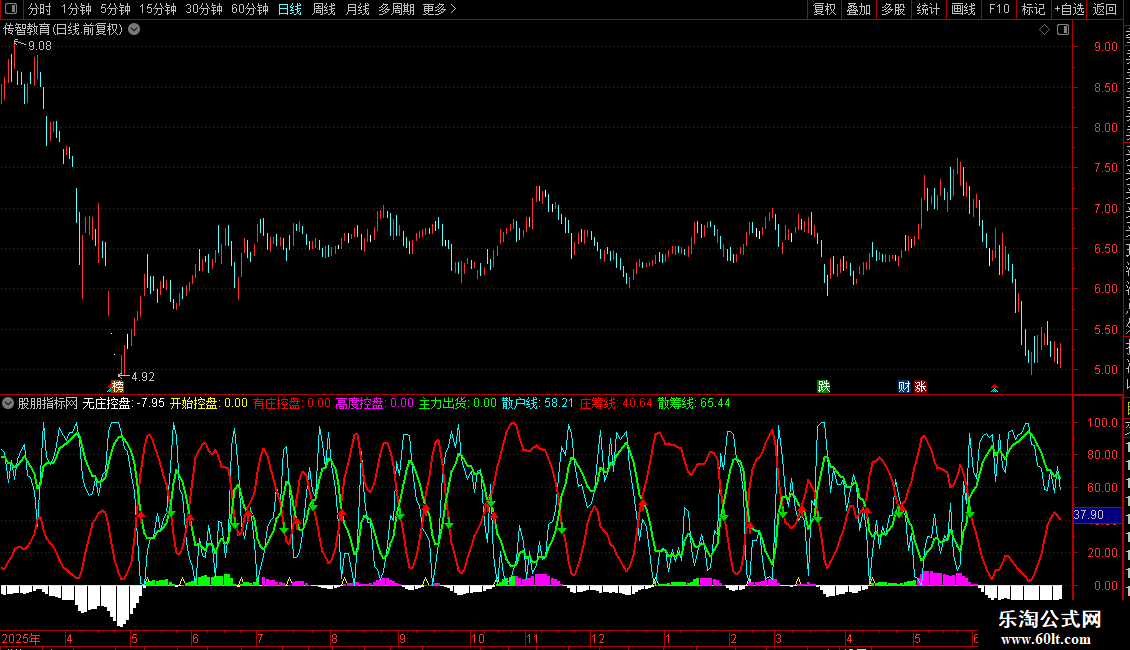This screenshot has height=650, width=1130.
Task: Click the 7.50 price axis label
Action: 1105,167
